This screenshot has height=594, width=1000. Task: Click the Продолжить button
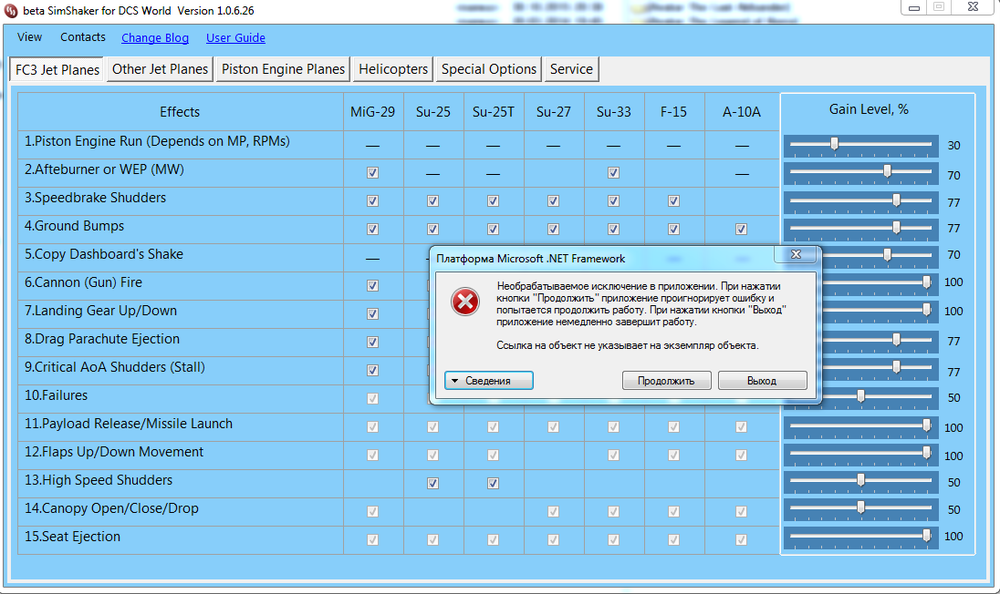coord(666,381)
